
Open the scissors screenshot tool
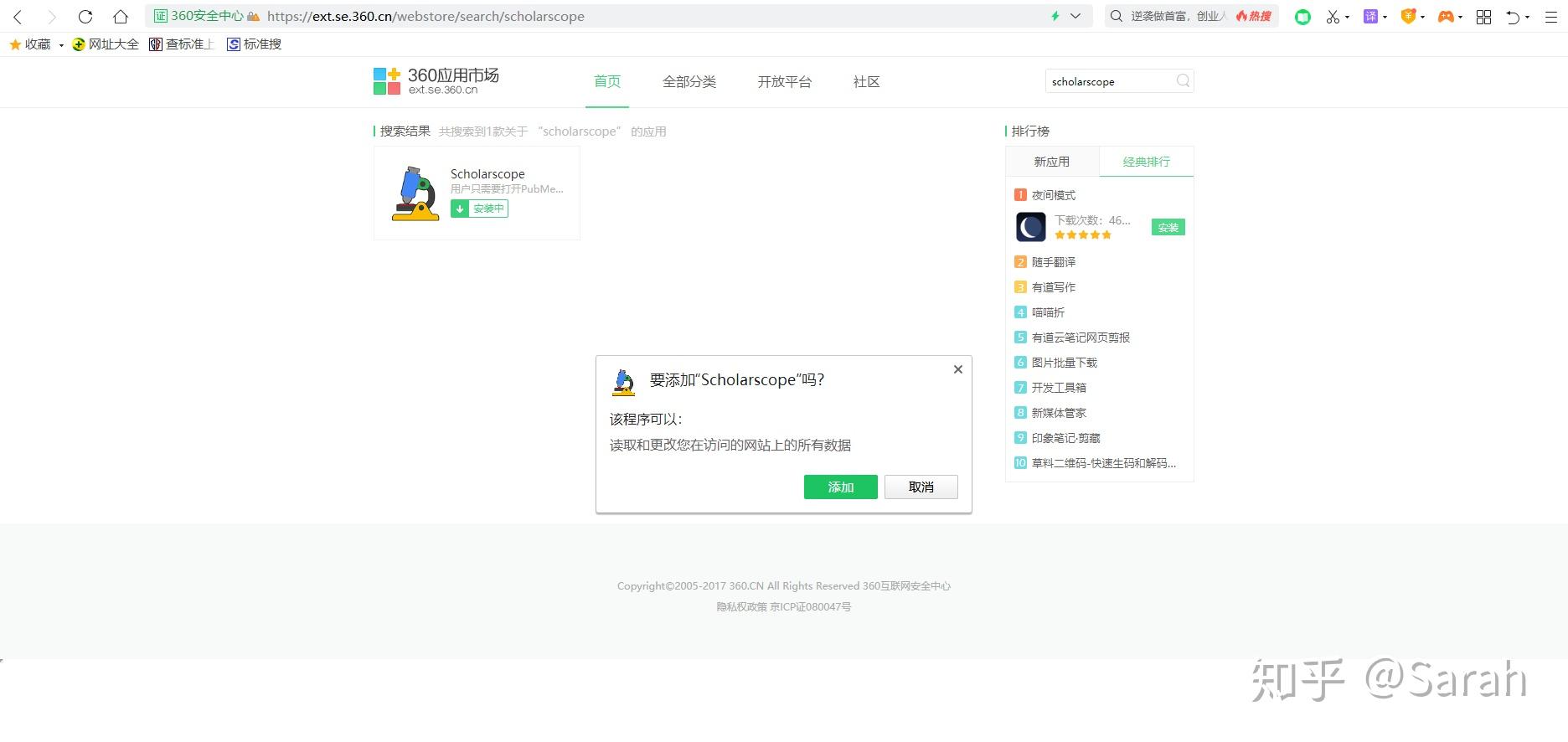1333,17
